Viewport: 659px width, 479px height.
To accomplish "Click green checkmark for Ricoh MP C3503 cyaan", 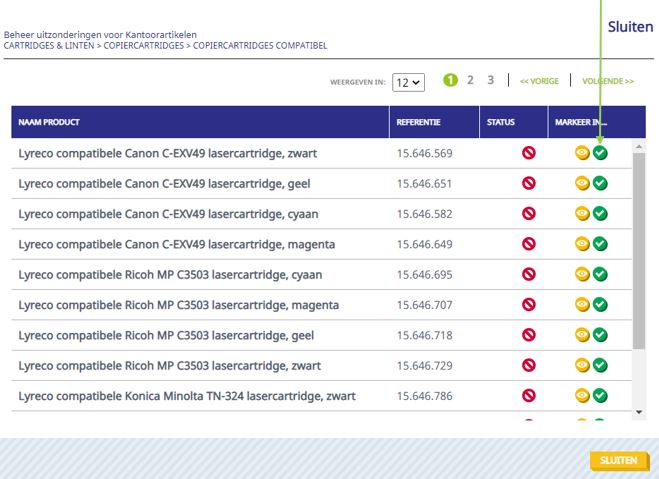I will click(600, 274).
